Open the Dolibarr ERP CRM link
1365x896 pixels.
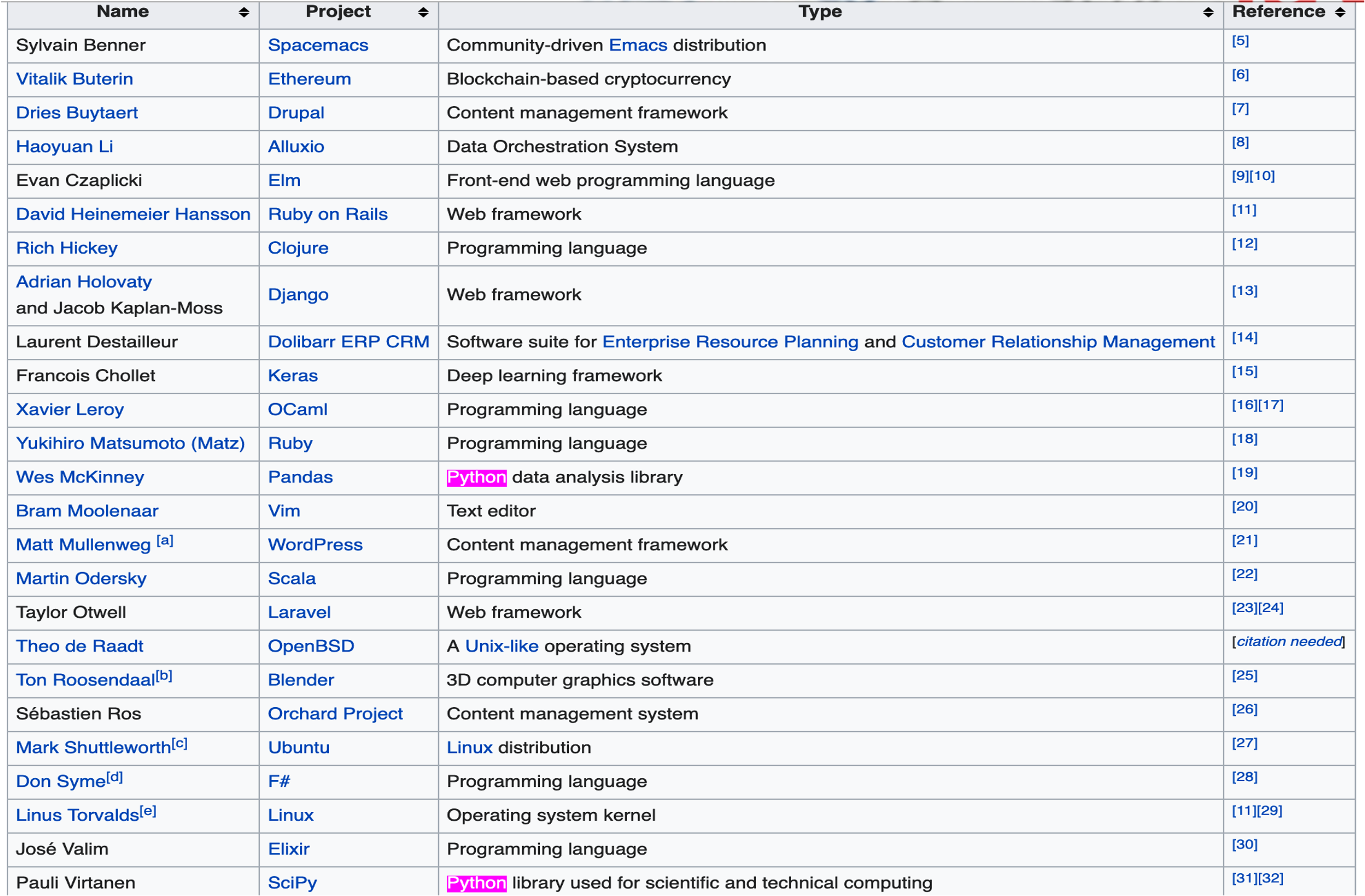[349, 342]
